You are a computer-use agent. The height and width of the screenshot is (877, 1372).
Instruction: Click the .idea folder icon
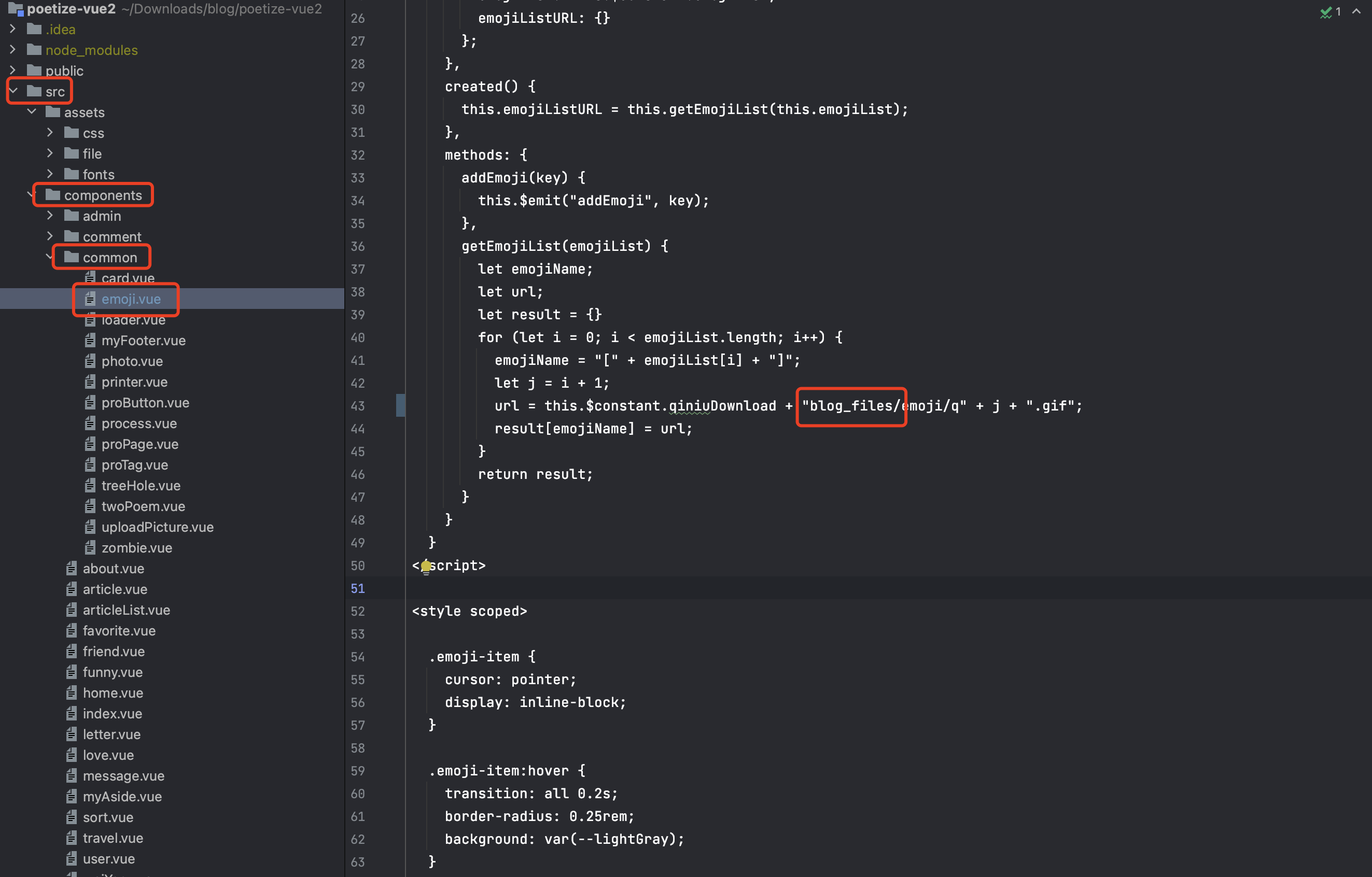pyautogui.click(x=34, y=29)
